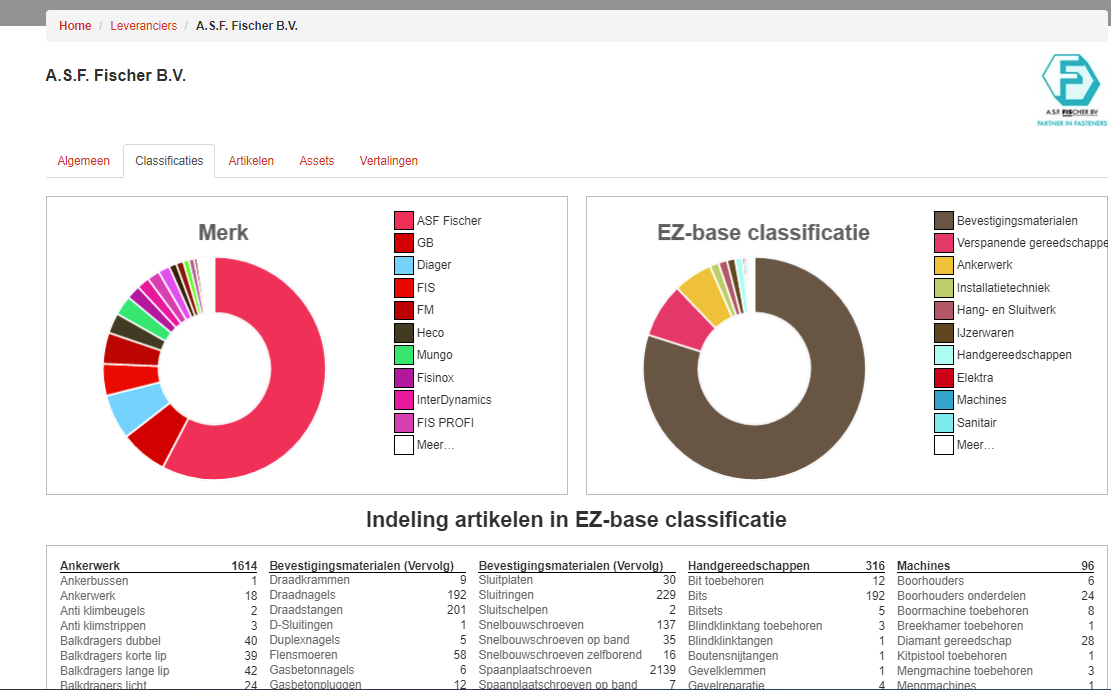
Task: Select the Classificaties tab
Action: coord(169,161)
